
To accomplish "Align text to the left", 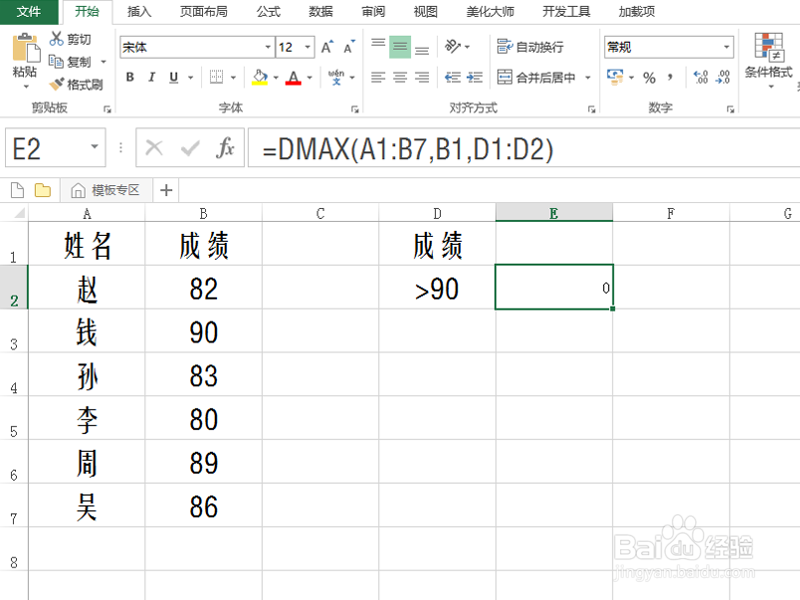I will tap(378, 77).
